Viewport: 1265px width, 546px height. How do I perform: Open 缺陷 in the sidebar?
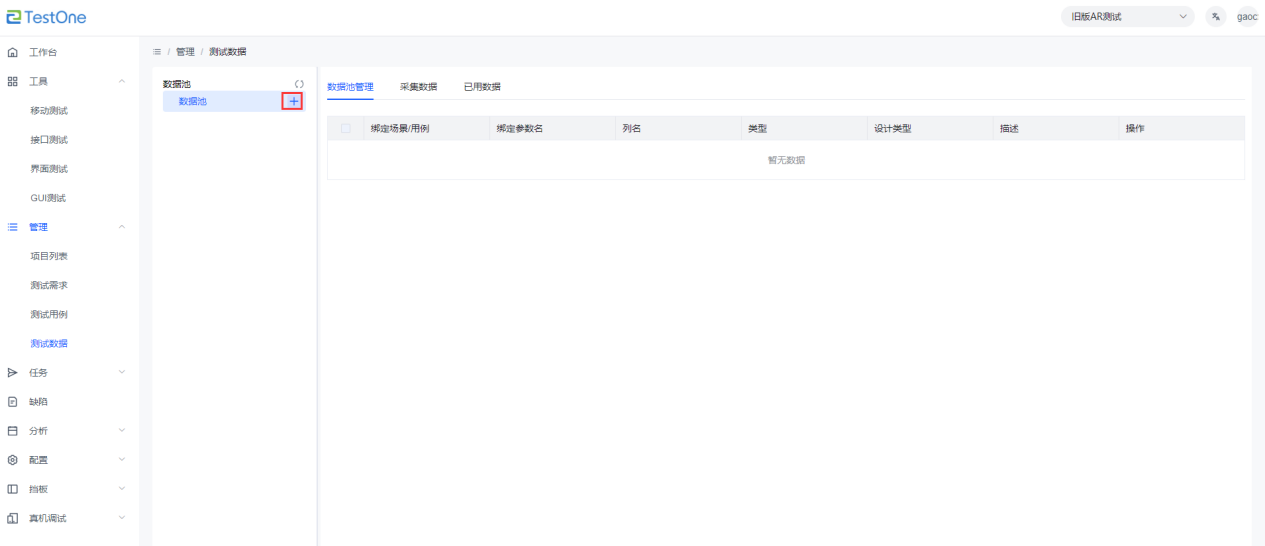tap(38, 402)
